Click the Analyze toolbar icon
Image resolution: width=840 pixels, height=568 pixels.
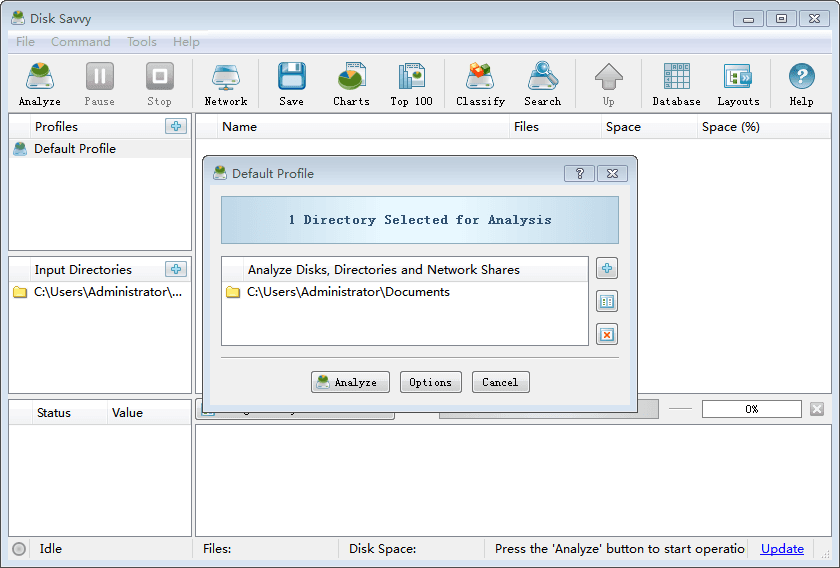[x=40, y=84]
